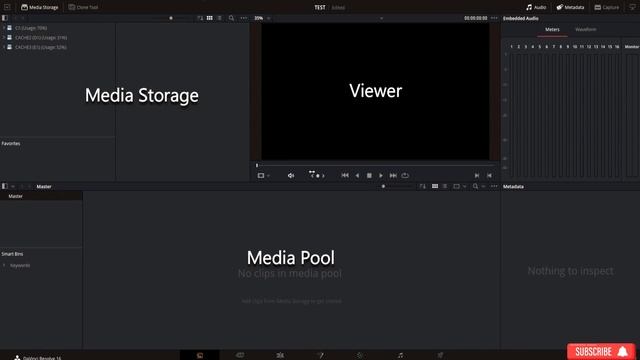Click the viewer timecode field
The image size is (640, 360).
point(476,18)
